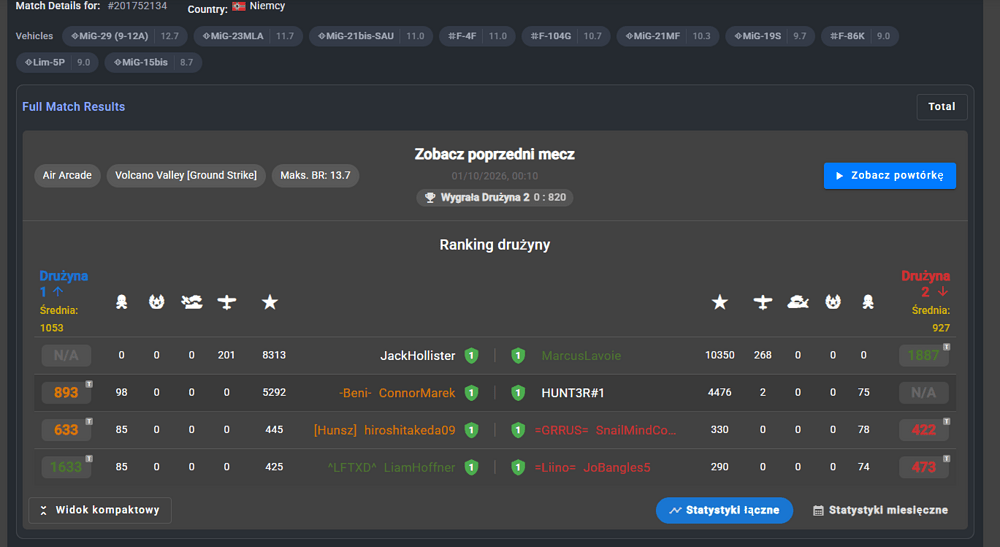Click the Total button
Viewport: 1000px width, 547px height.
942,106
